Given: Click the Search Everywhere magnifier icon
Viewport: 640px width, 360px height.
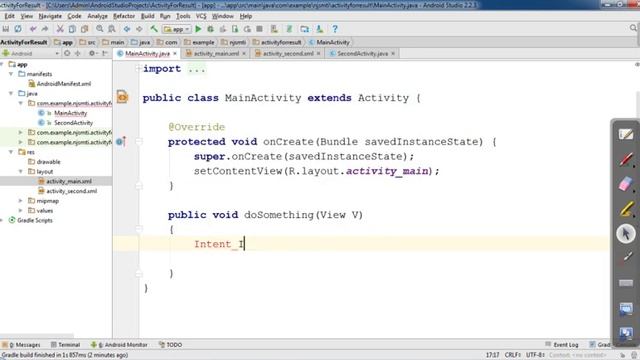Looking at the screenshot, I should click(x=633, y=28).
